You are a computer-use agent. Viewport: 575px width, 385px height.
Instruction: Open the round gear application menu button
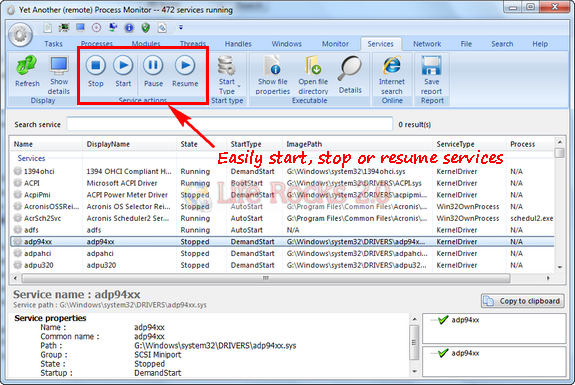21,35
